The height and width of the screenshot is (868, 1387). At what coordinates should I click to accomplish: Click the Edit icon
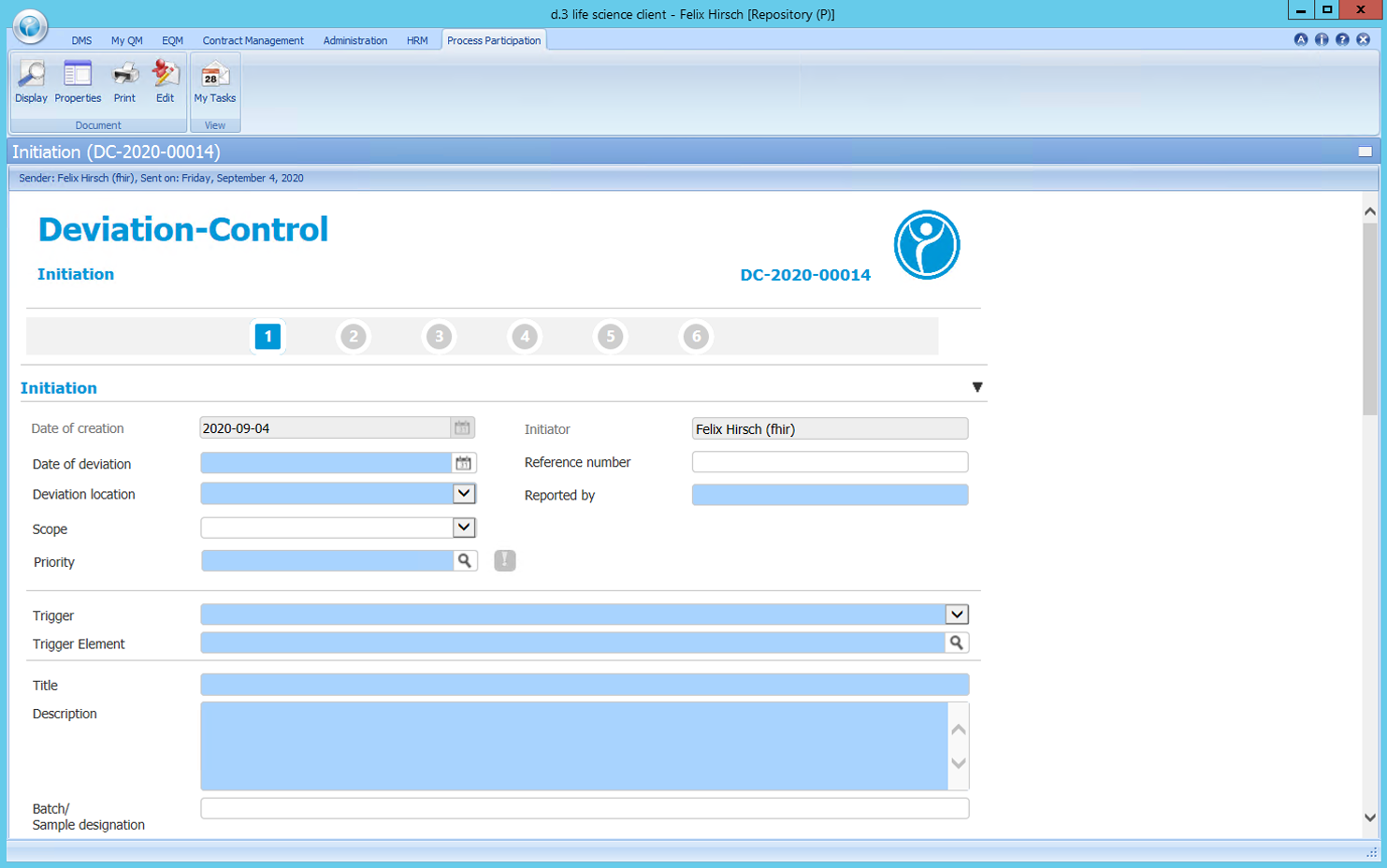pos(166,81)
